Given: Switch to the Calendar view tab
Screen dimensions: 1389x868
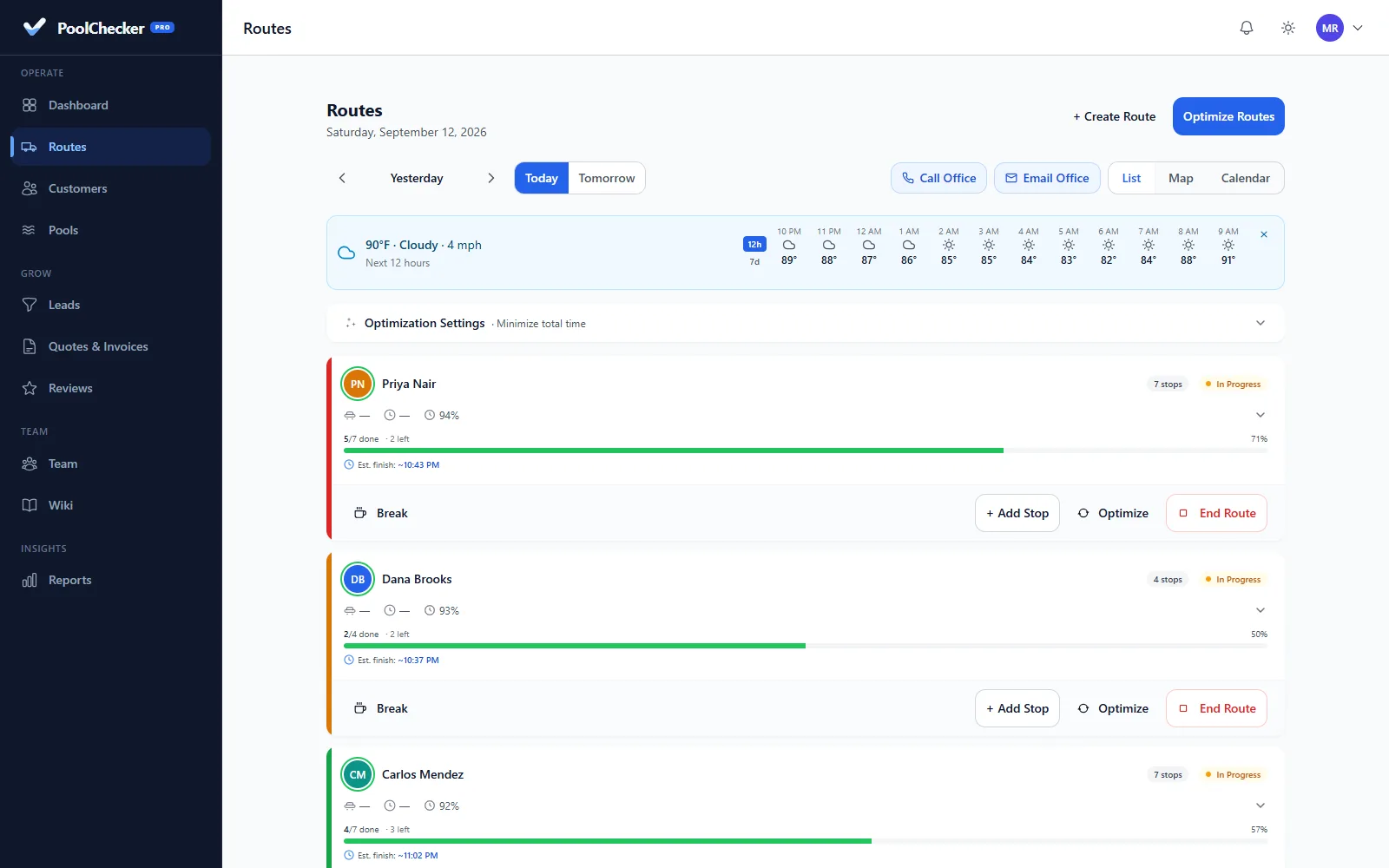Looking at the screenshot, I should [x=1245, y=178].
